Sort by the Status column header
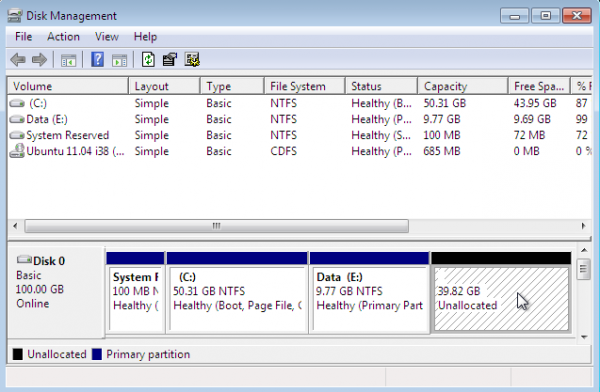 tap(381, 86)
